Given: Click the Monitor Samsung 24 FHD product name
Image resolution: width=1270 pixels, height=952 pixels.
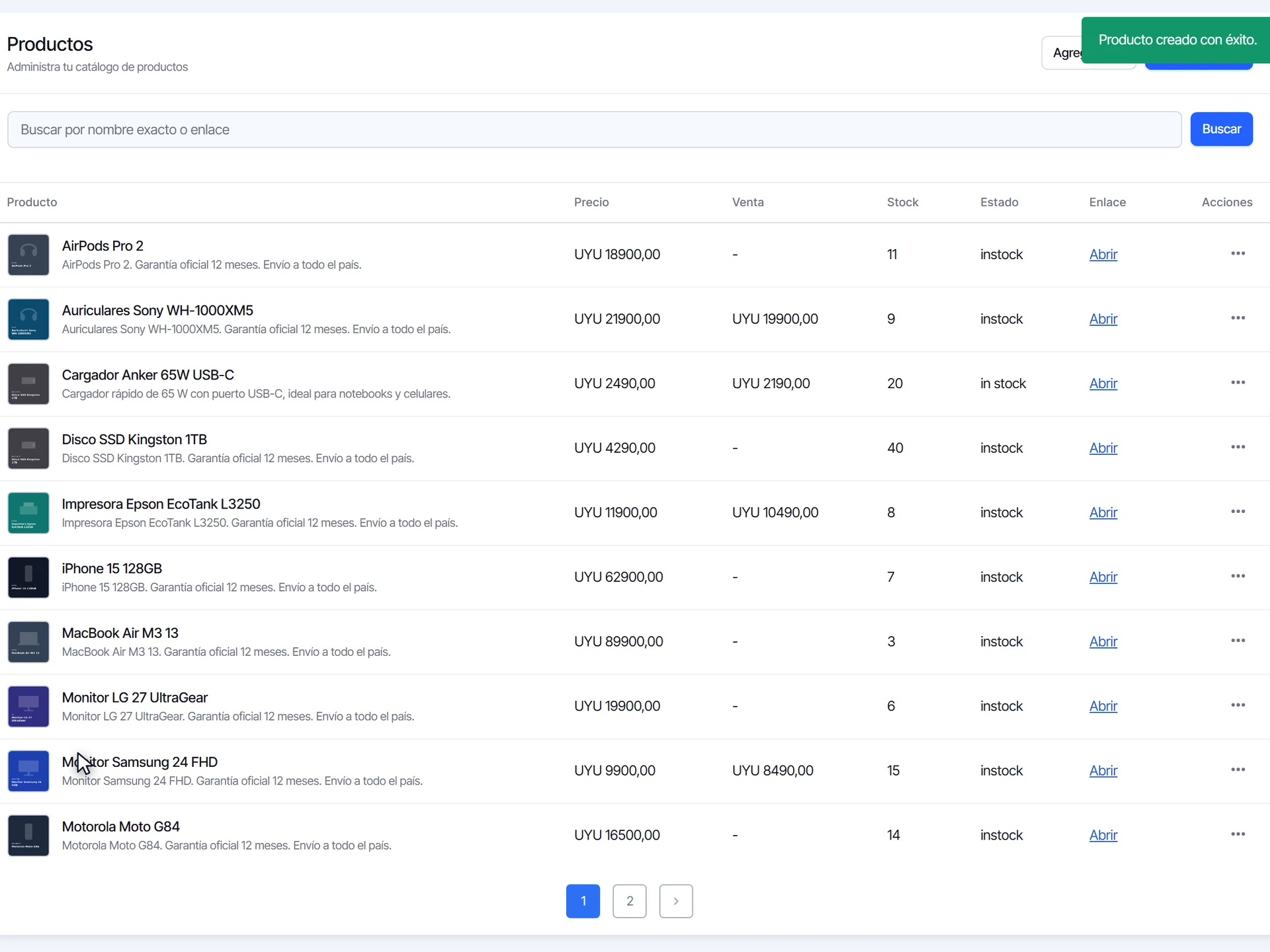Looking at the screenshot, I should [140, 762].
